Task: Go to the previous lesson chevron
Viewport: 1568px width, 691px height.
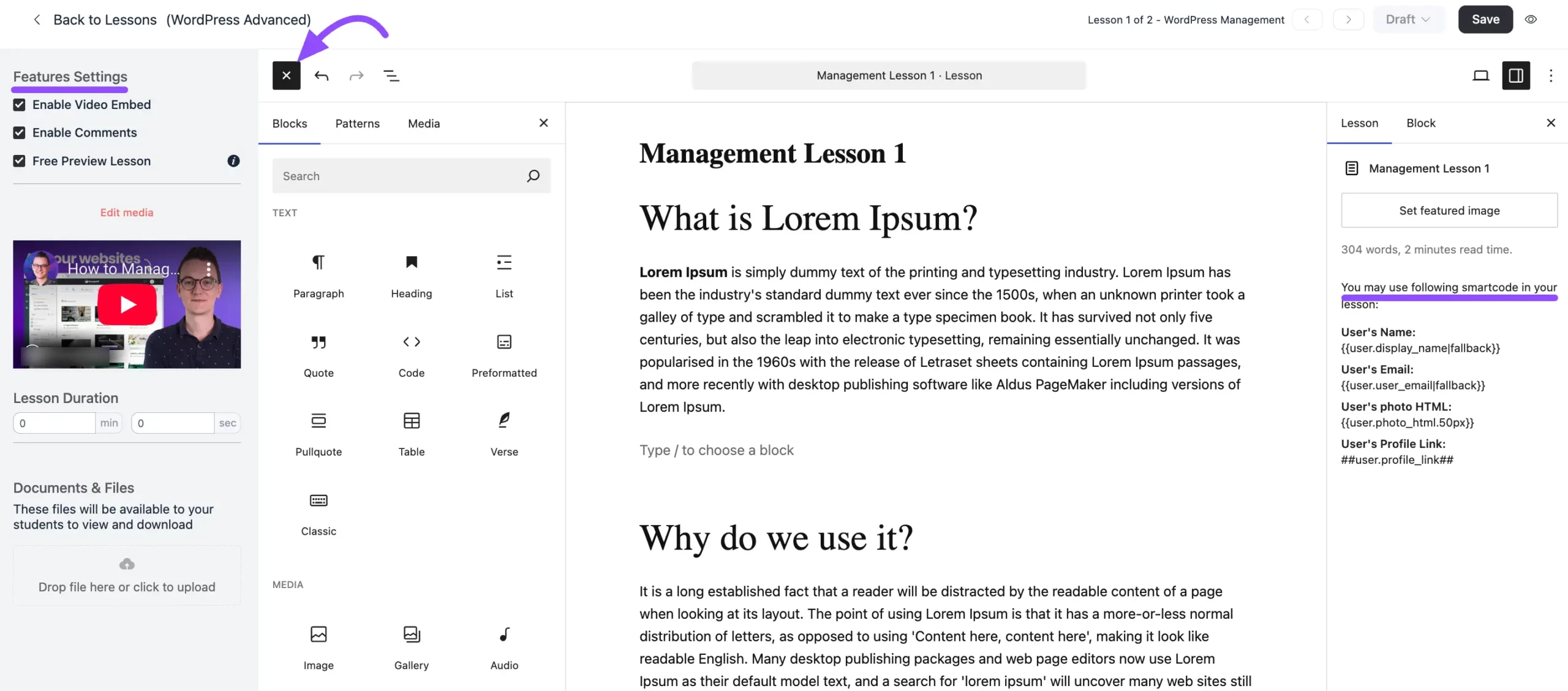Action: [1306, 19]
